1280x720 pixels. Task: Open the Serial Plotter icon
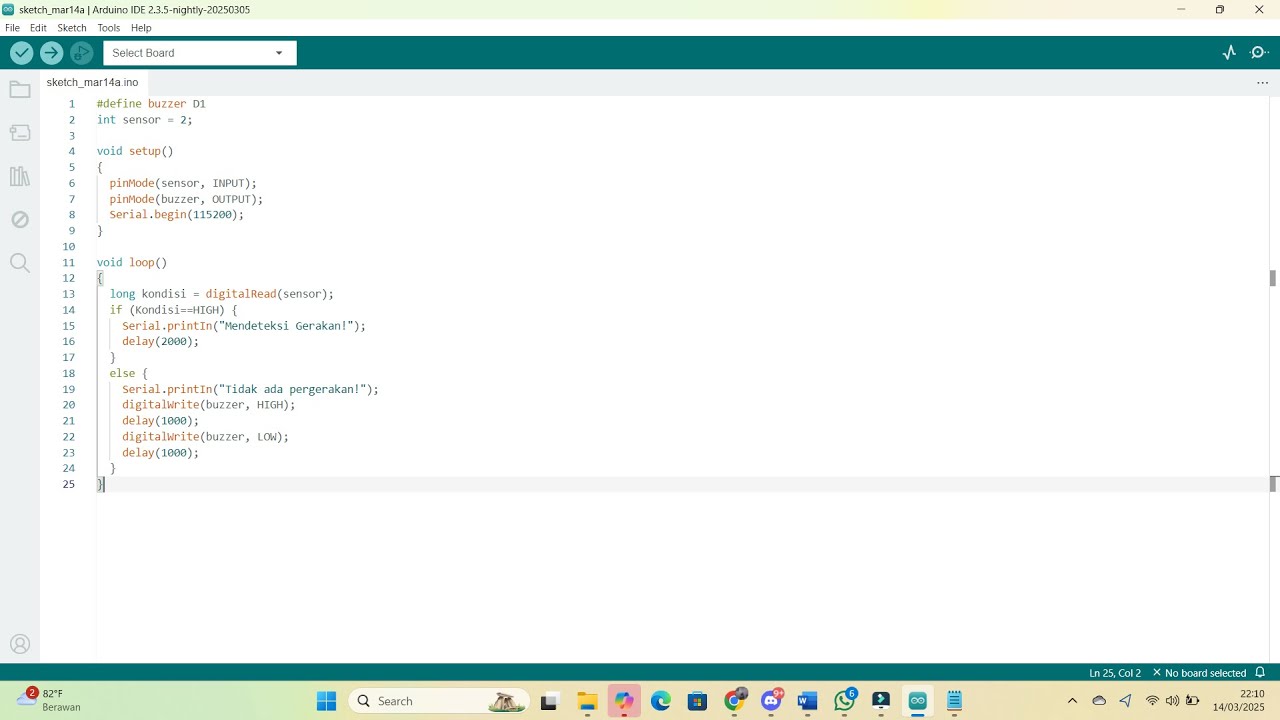click(x=1229, y=53)
